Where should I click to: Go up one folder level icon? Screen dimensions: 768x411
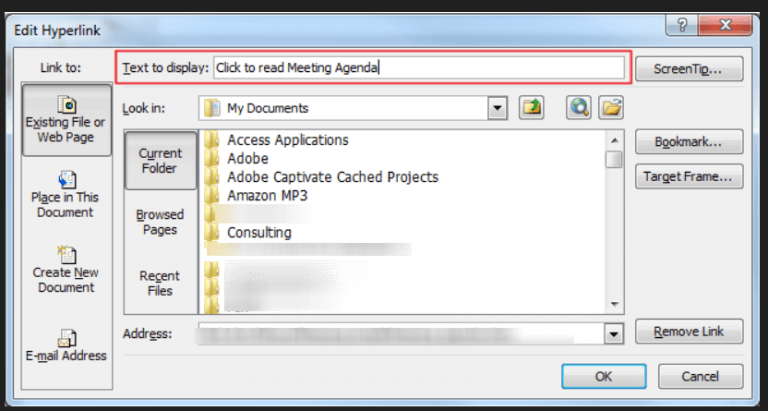(x=531, y=108)
